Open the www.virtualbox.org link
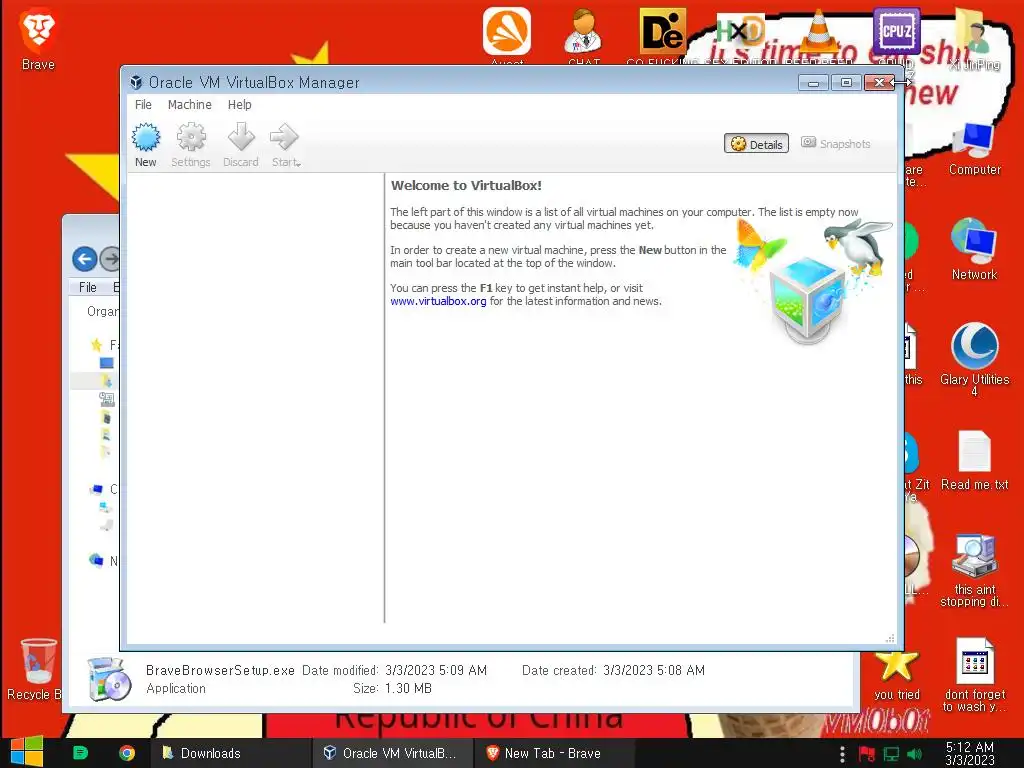Viewport: 1024px width, 768px height. coord(438,301)
